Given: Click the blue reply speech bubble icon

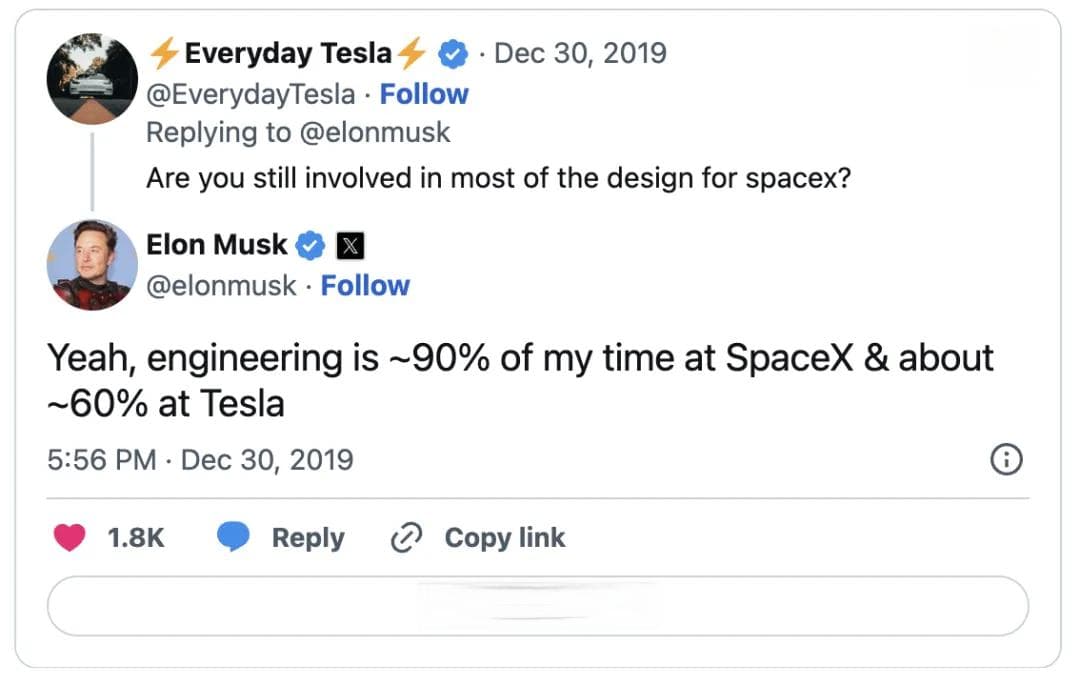Looking at the screenshot, I should pyautogui.click(x=233, y=537).
